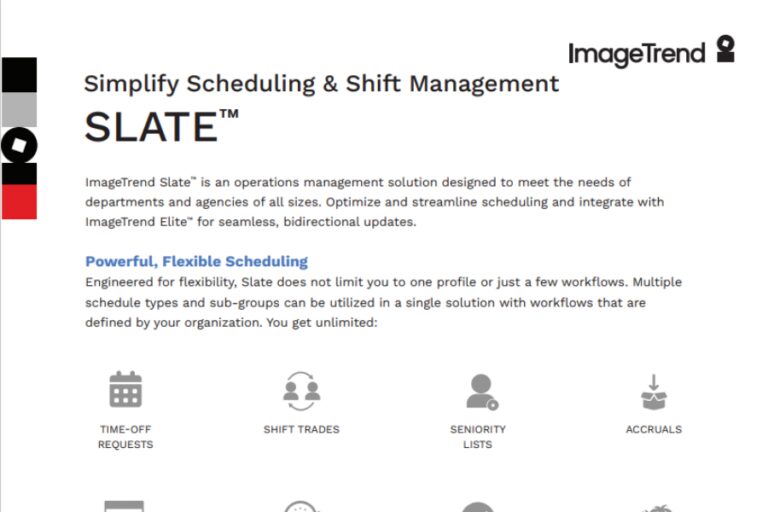
Task: Select the "Powerful, Flexible Scheduling" blue heading
Action: coord(196,261)
